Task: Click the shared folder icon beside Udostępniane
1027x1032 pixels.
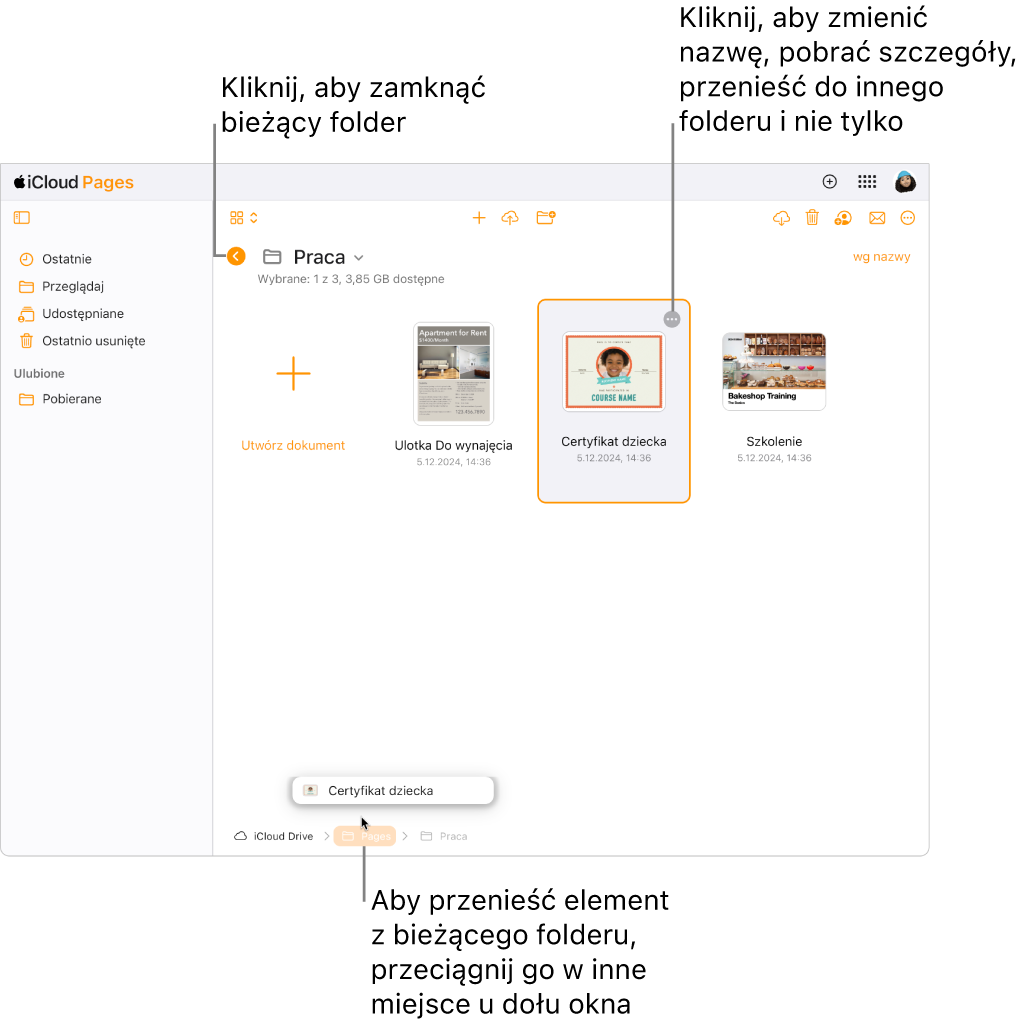Action: click(x=26, y=314)
